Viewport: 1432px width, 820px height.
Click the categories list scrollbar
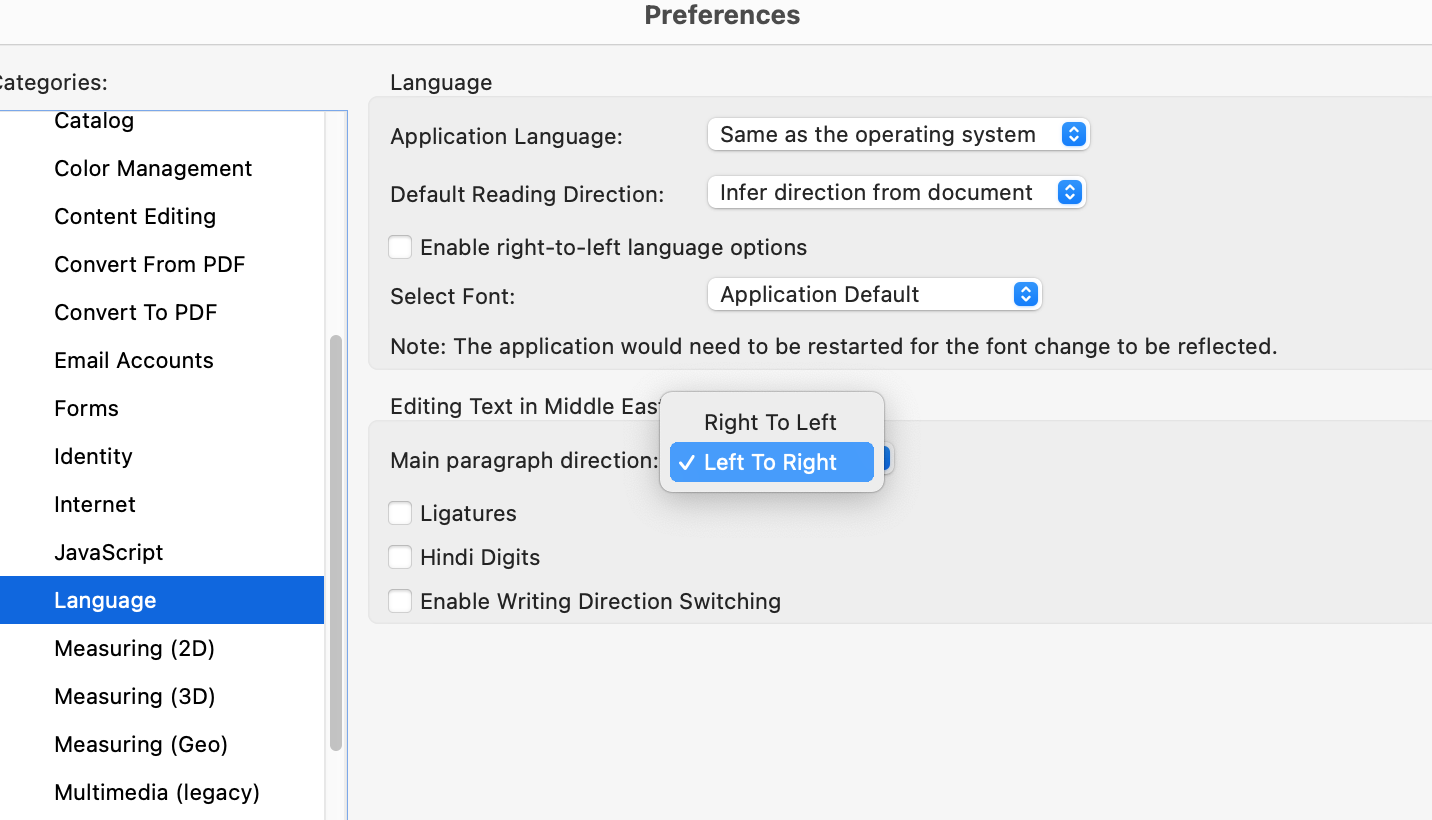tap(336, 542)
